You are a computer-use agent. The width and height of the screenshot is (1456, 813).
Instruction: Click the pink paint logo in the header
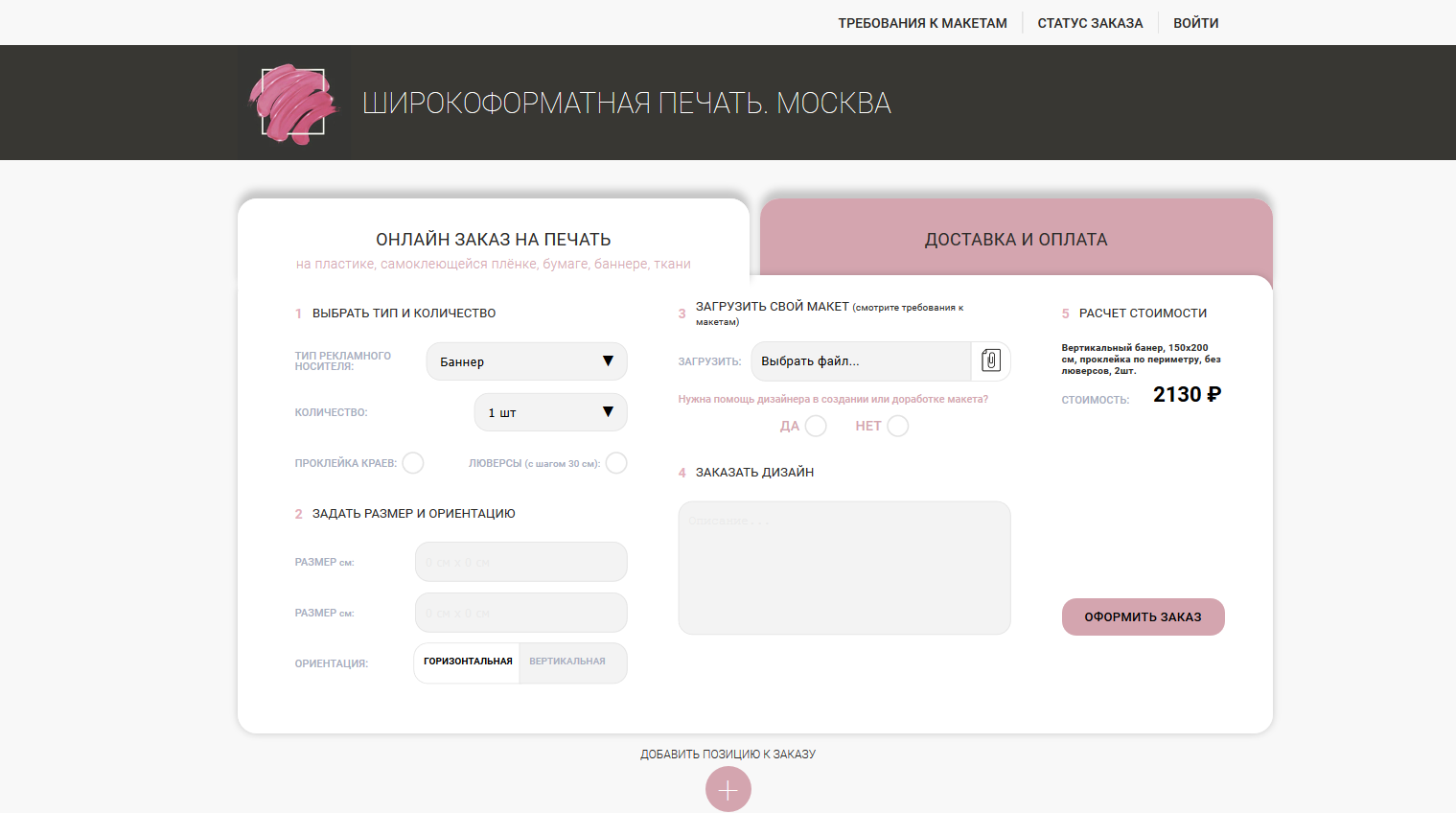click(293, 102)
